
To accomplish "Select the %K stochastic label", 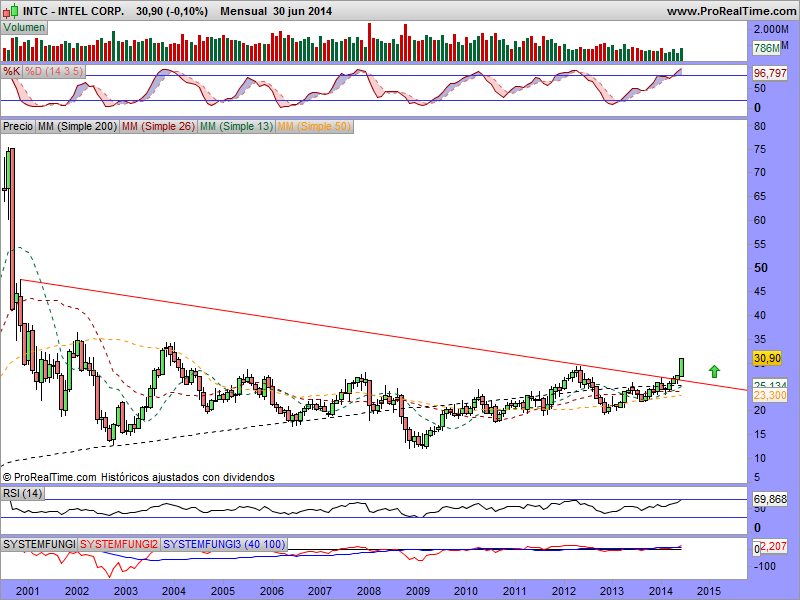I will point(11,71).
